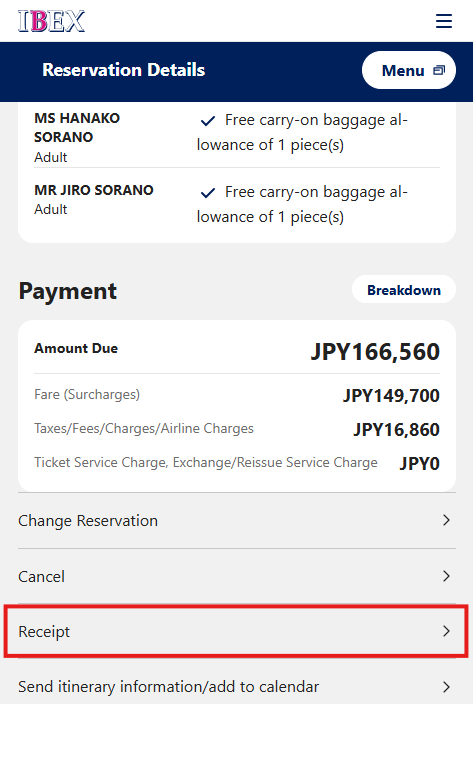Click the checkmark beside Hanako's baggage allowance
Screen dimensions: 473x760
(208, 120)
